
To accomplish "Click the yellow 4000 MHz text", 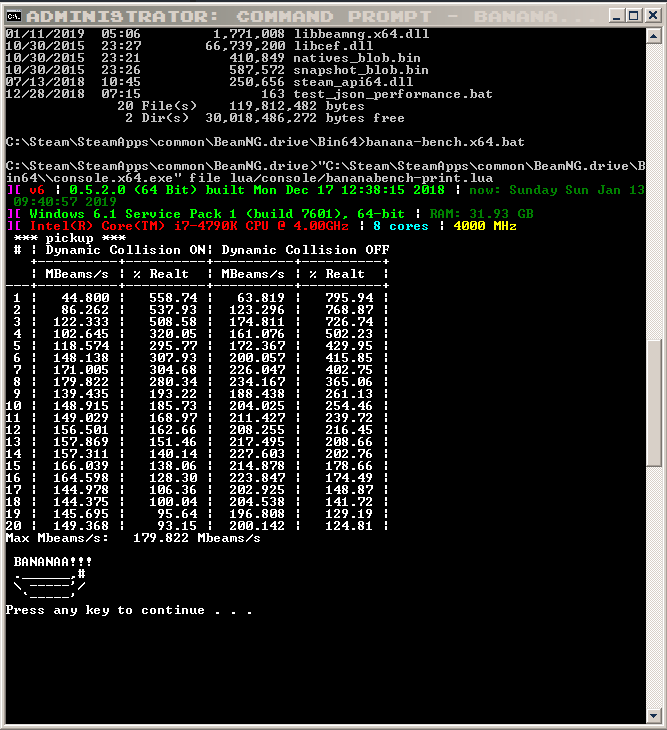I will pyautogui.click(x=485, y=226).
